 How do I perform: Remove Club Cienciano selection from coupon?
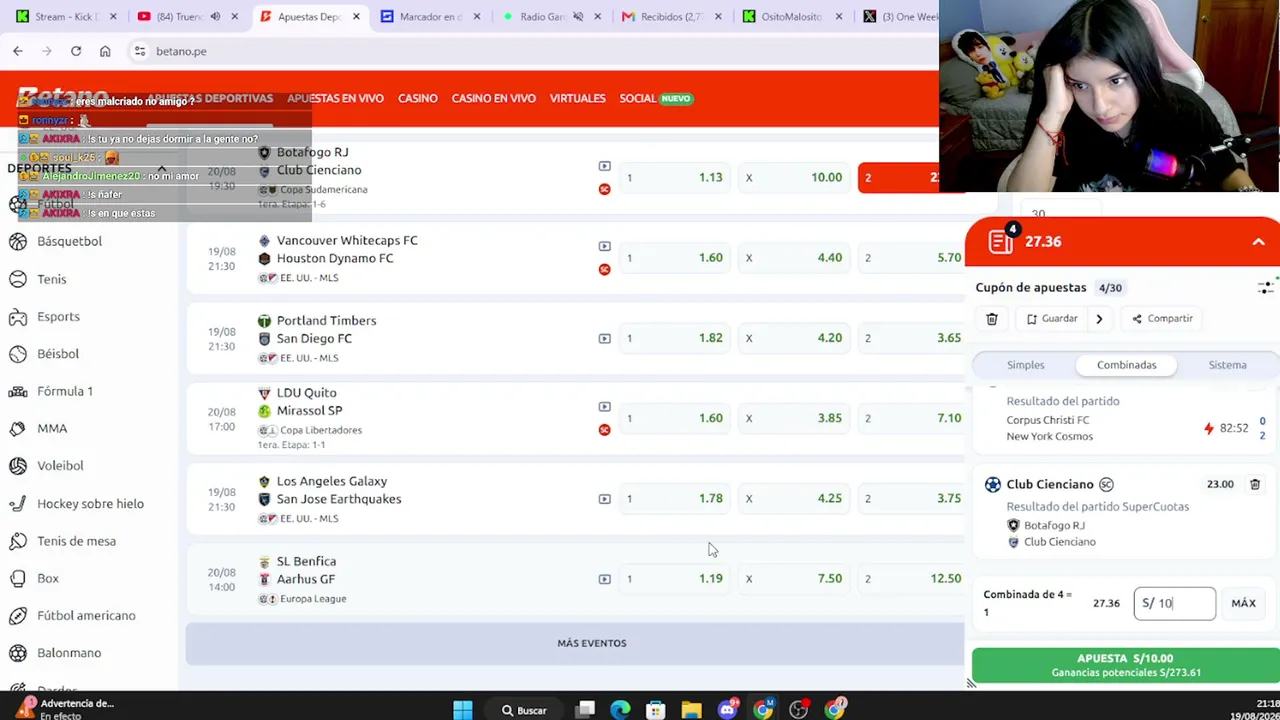(x=1255, y=484)
